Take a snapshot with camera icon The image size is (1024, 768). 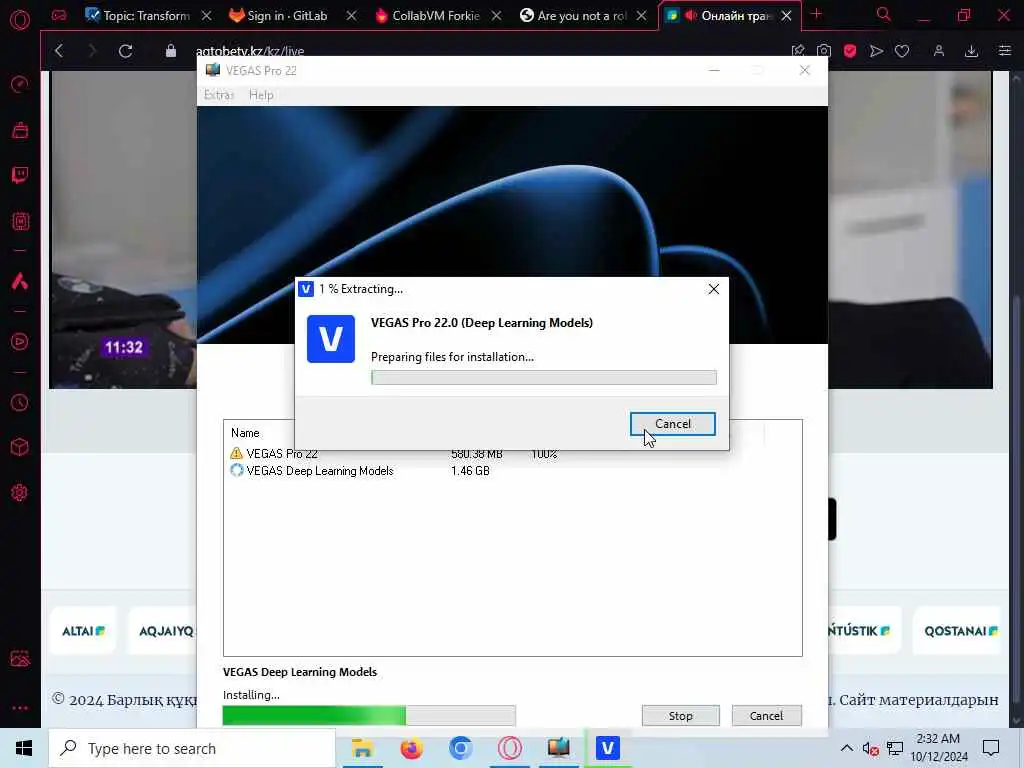(x=824, y=51)
